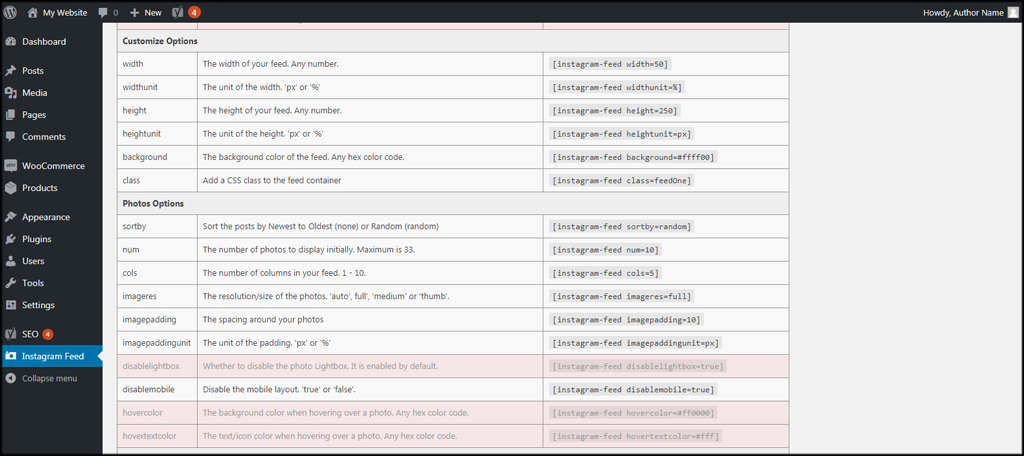Click the sortby=random shortcode example

pos(621,226)
